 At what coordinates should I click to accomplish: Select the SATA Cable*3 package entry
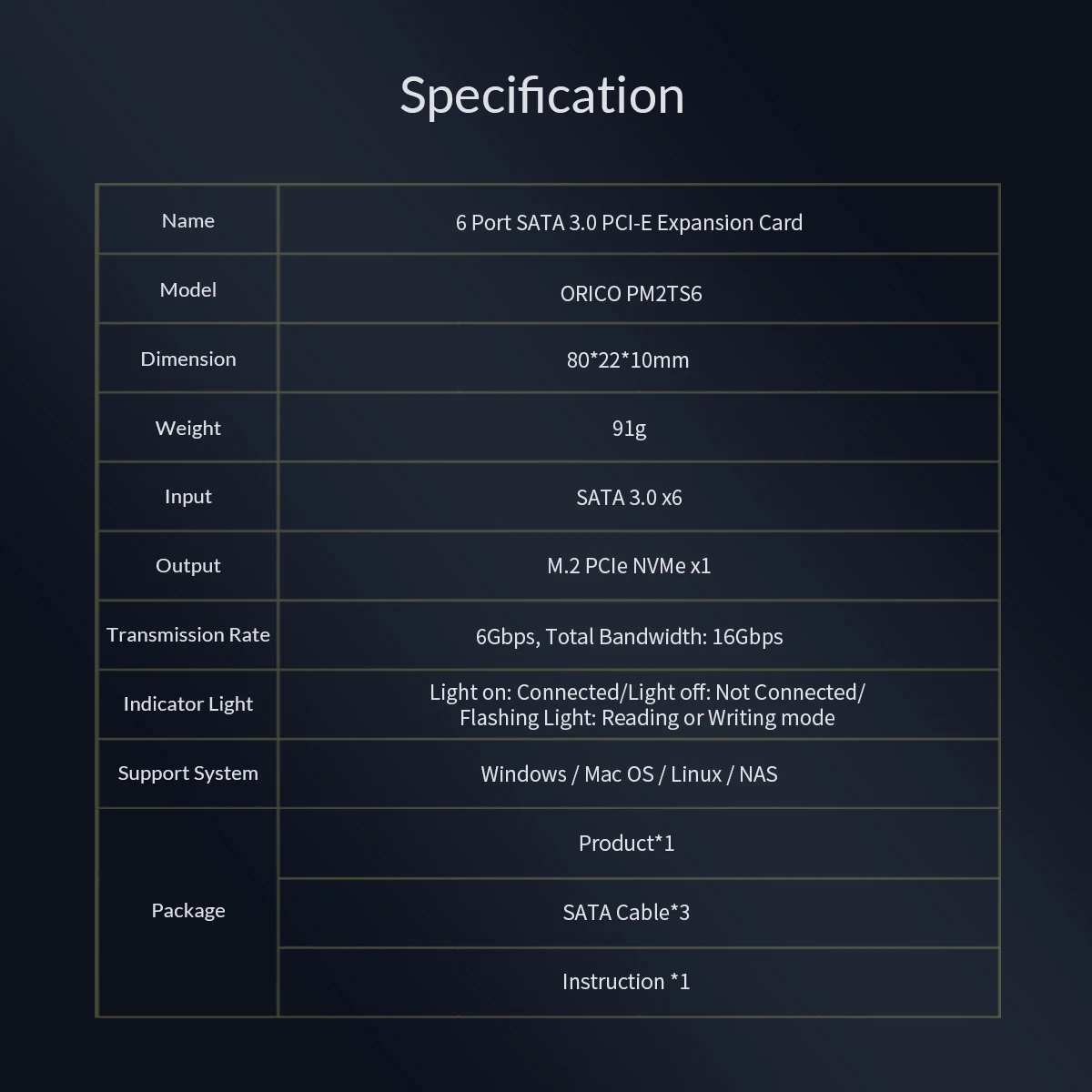point(626,912)
